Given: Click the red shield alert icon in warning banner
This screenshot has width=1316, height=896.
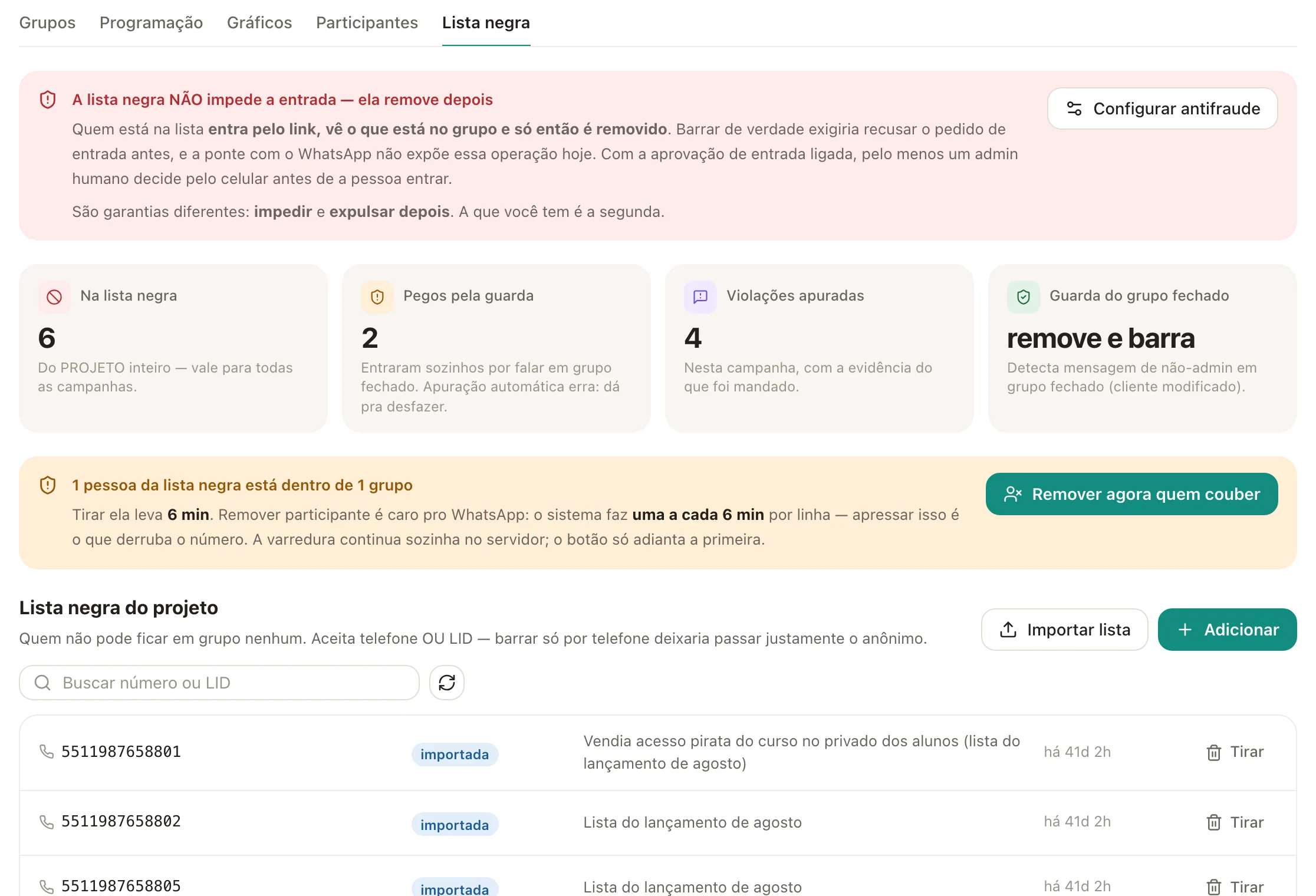Looking at the screenshot, I should pyautogui.click(x=48, y=100).
